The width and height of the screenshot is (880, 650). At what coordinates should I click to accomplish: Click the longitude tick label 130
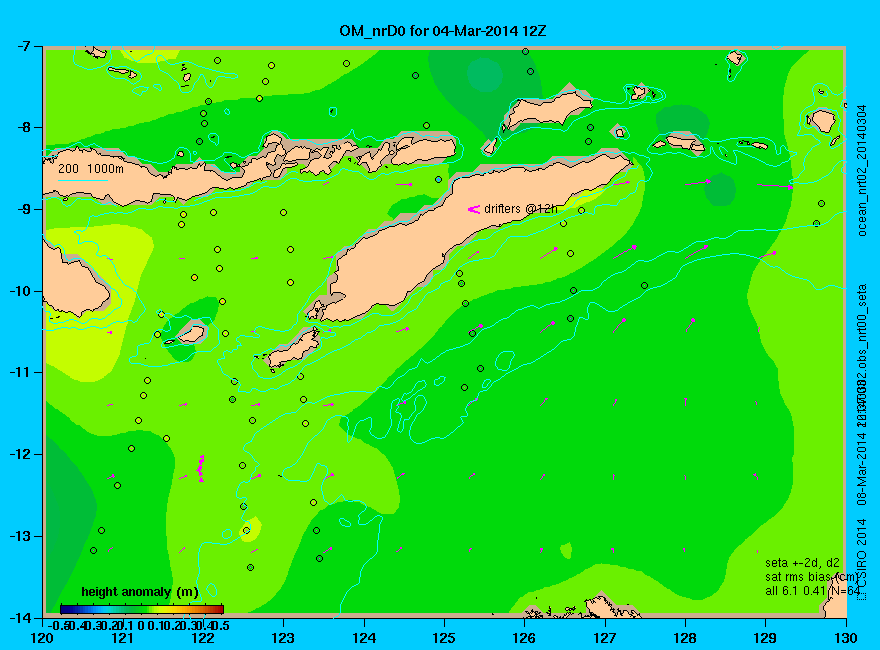tap(846, 638)
